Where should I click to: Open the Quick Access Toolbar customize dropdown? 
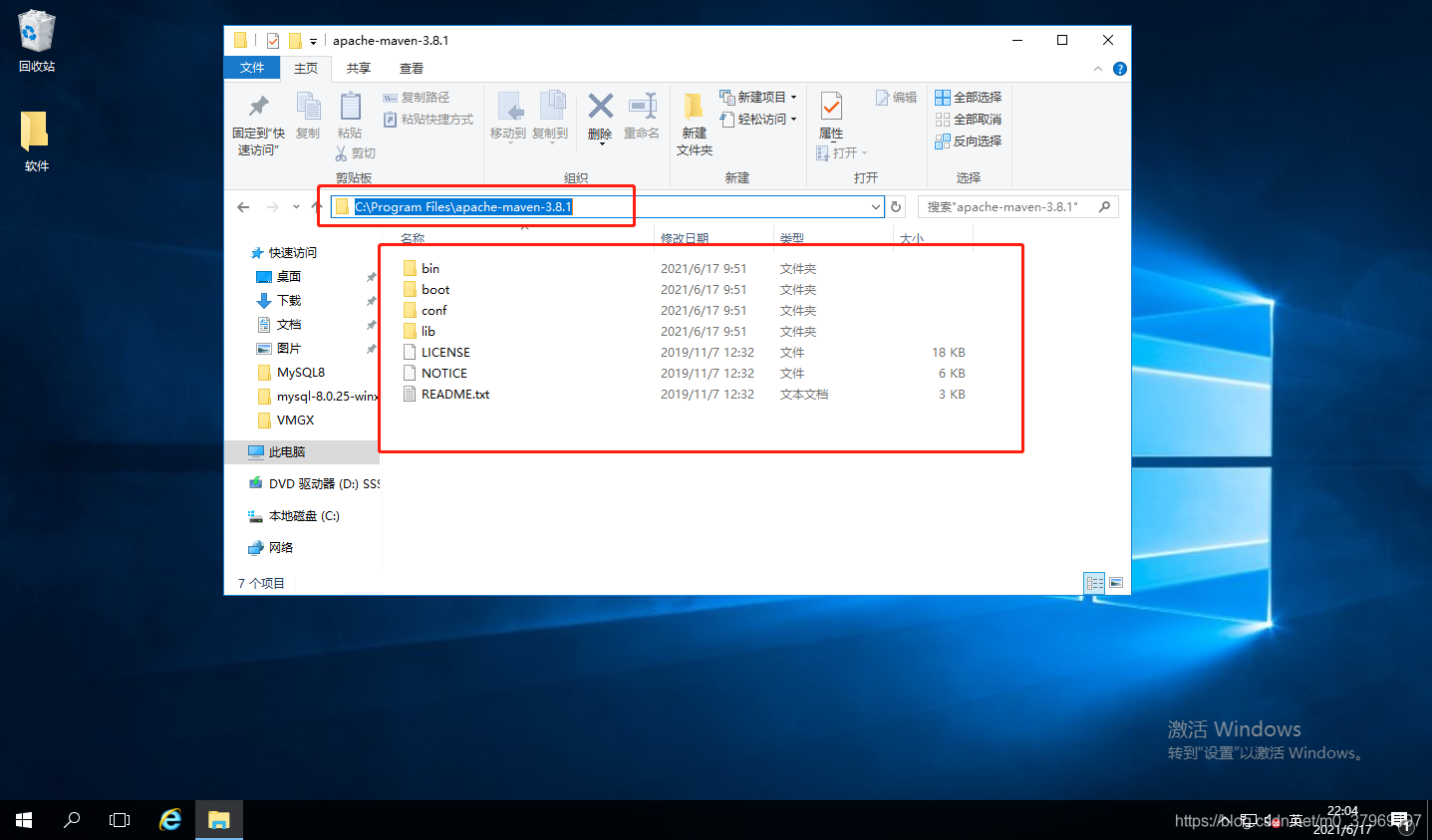pyautogui.click(x=313, y=42)
